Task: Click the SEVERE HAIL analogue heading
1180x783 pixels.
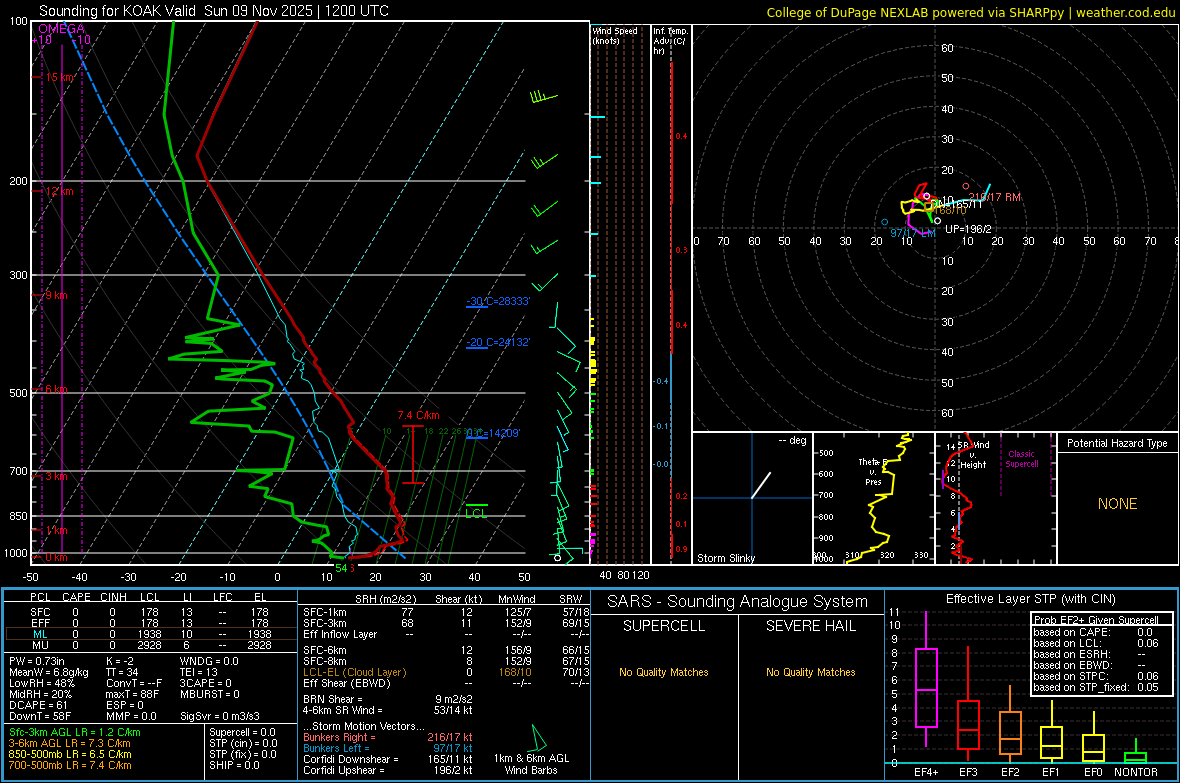Action: [811, 626]
